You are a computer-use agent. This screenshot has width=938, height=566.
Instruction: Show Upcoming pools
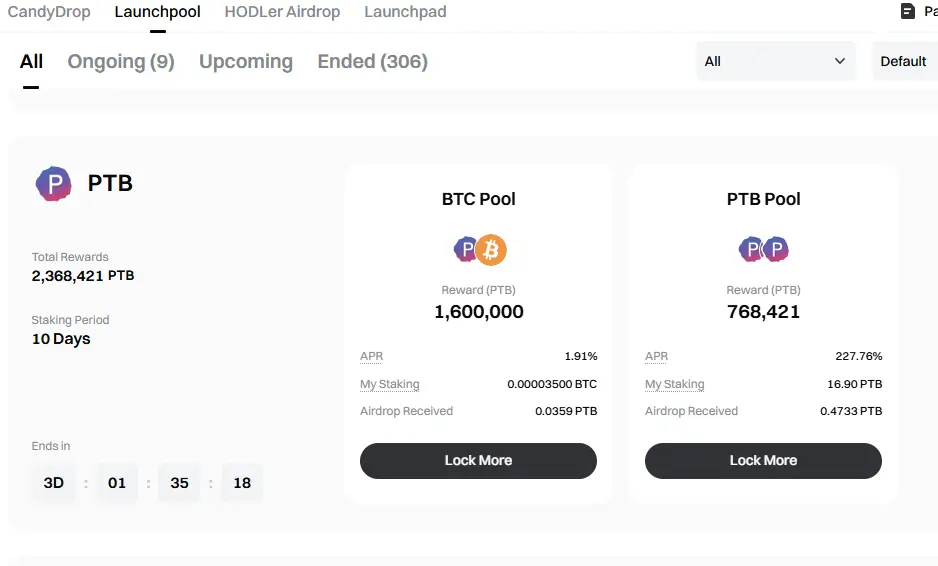[246, 62]
